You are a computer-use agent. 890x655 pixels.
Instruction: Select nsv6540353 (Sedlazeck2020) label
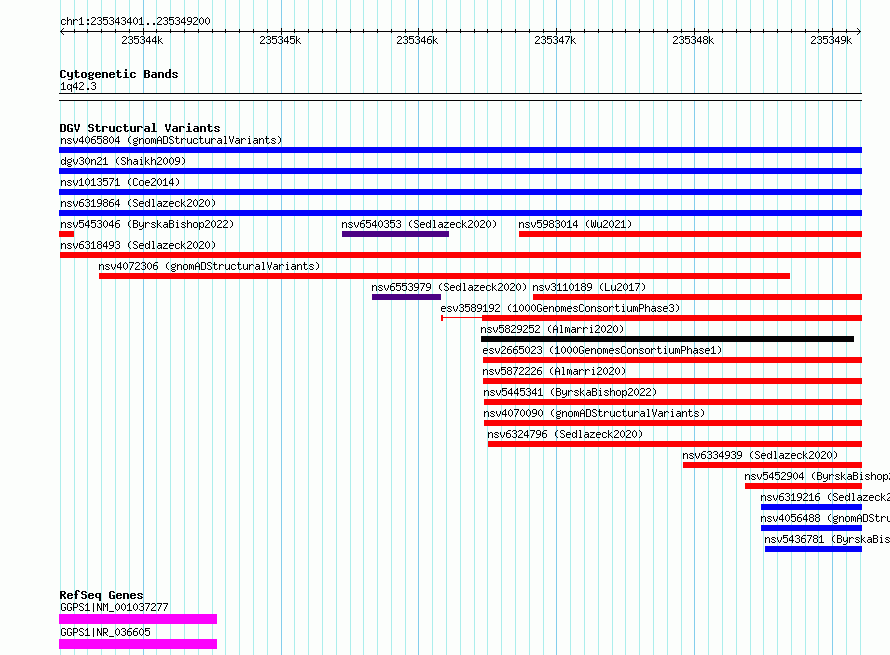(x=419, y=224)
